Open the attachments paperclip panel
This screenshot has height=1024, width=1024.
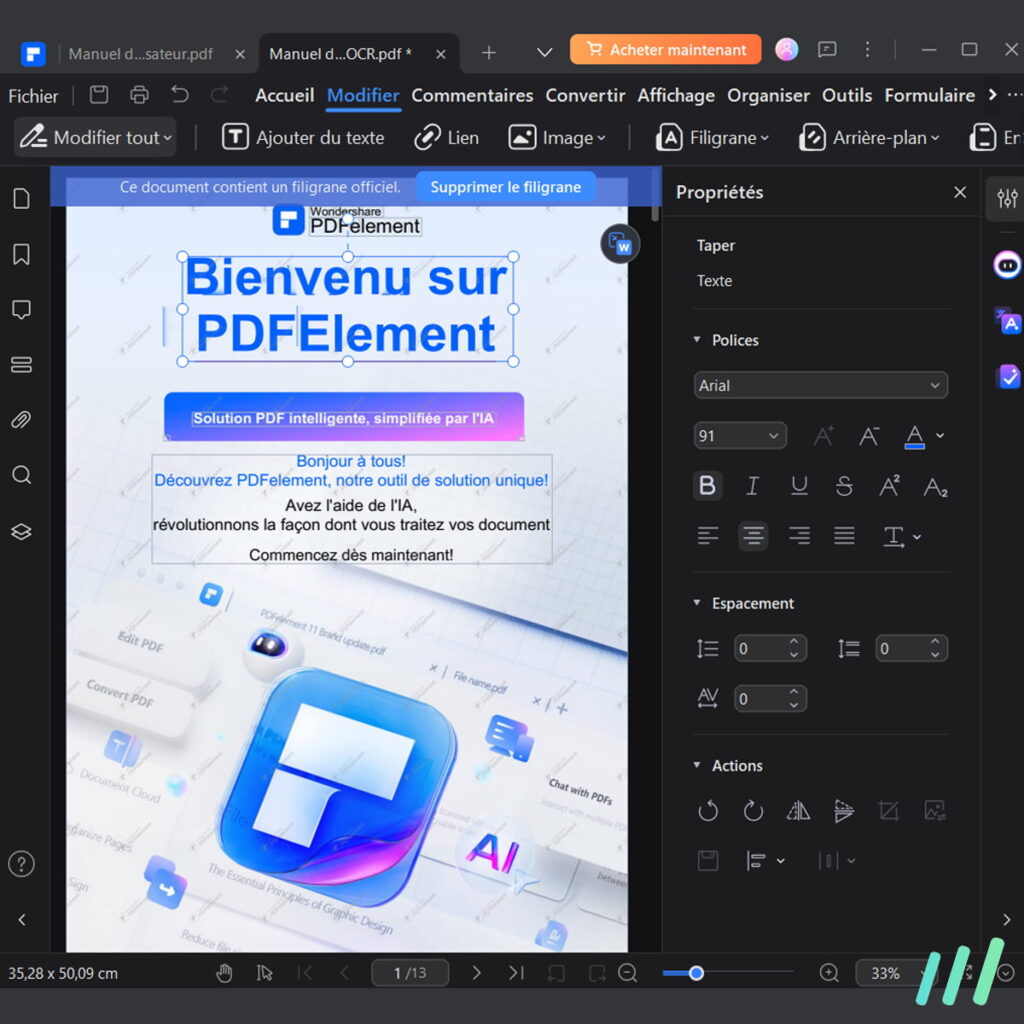(x=22, y=420)
